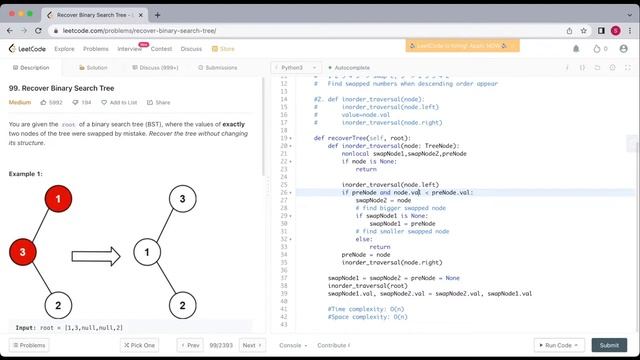Toggle the Autocomplete option
This screenshot has height=360, width=640.
pos(349,68)
